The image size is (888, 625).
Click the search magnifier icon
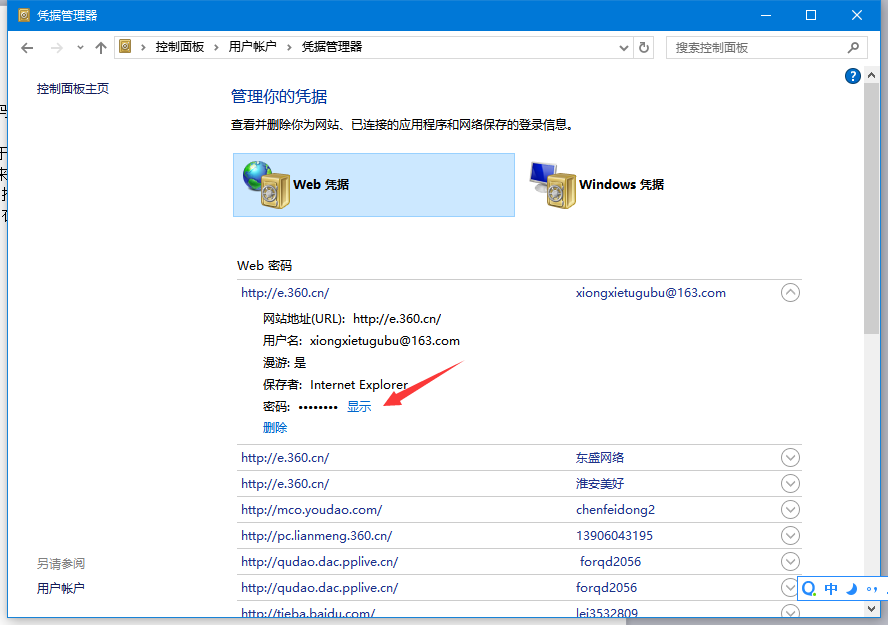tap(853, 48)
